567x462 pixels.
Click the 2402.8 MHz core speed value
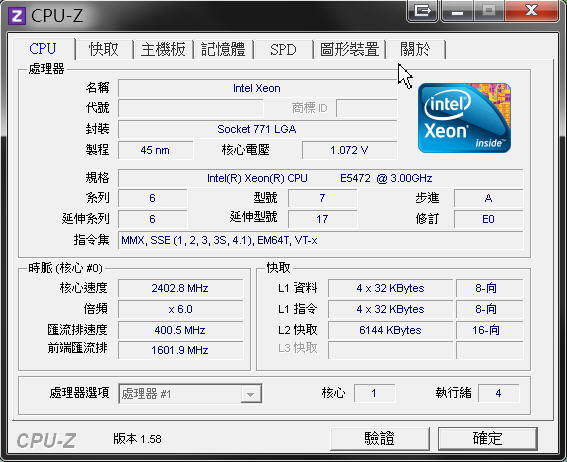tap(180, 288)
